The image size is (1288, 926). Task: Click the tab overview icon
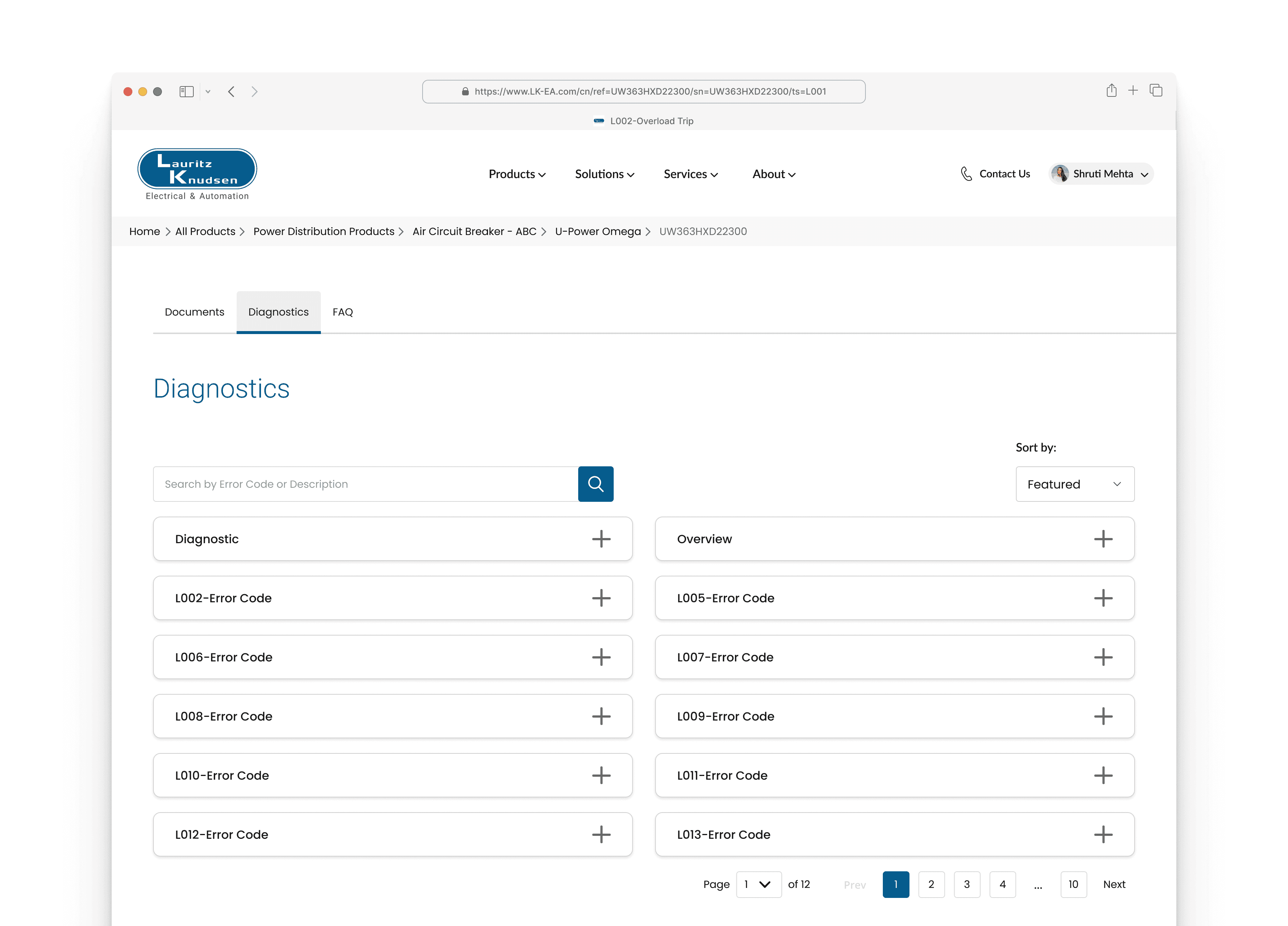pos(1156,90)
